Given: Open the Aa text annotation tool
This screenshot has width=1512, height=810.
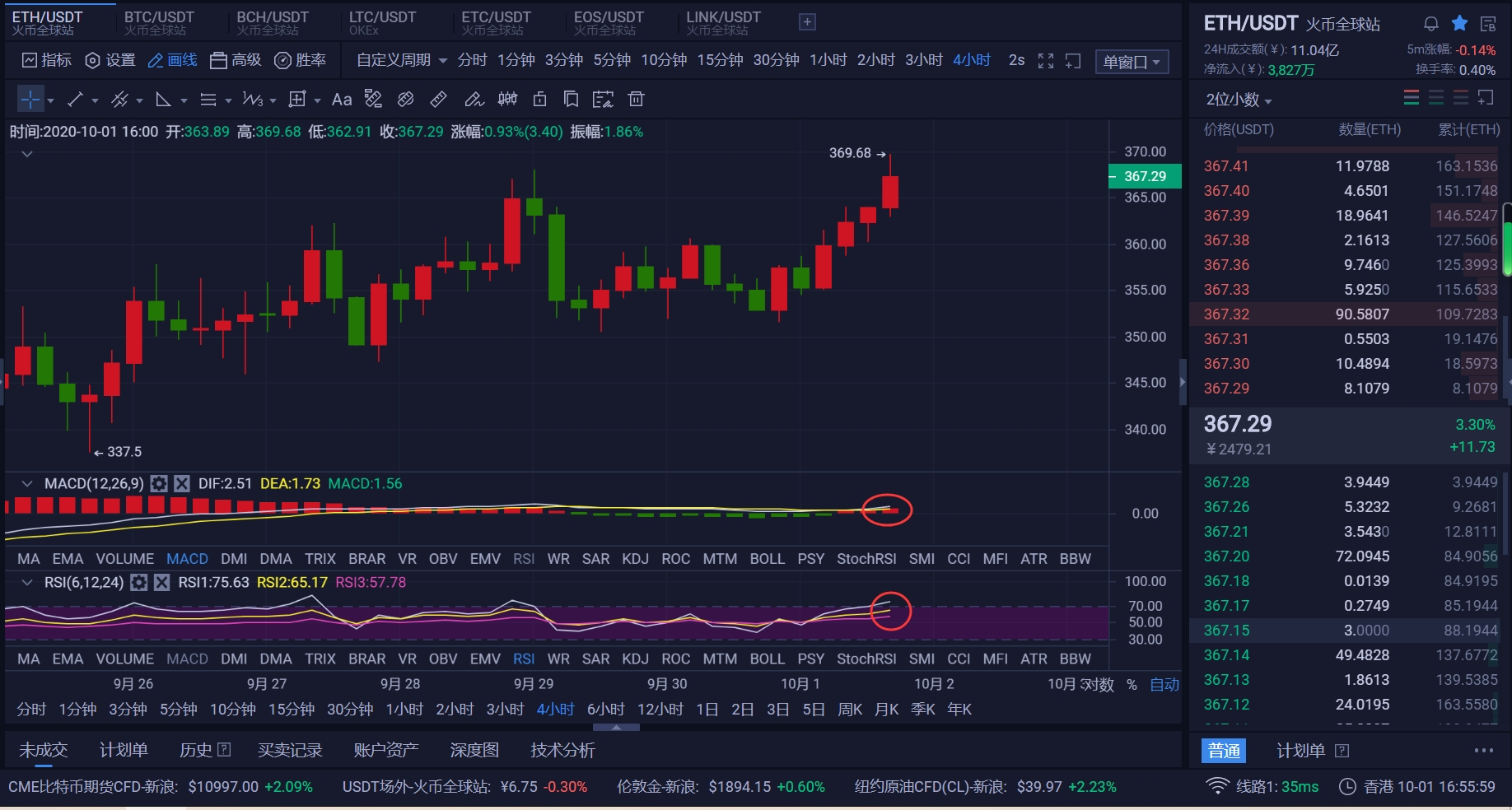Looking at the screenshot, I should tap(342, 99).
